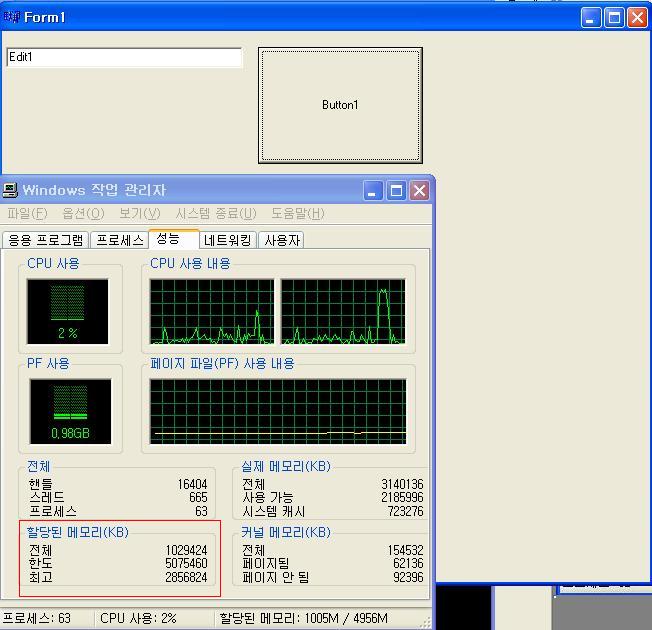Open the 시스템 종료(U) menu
This screenshot has height=630, width=652.
[216, 213]
